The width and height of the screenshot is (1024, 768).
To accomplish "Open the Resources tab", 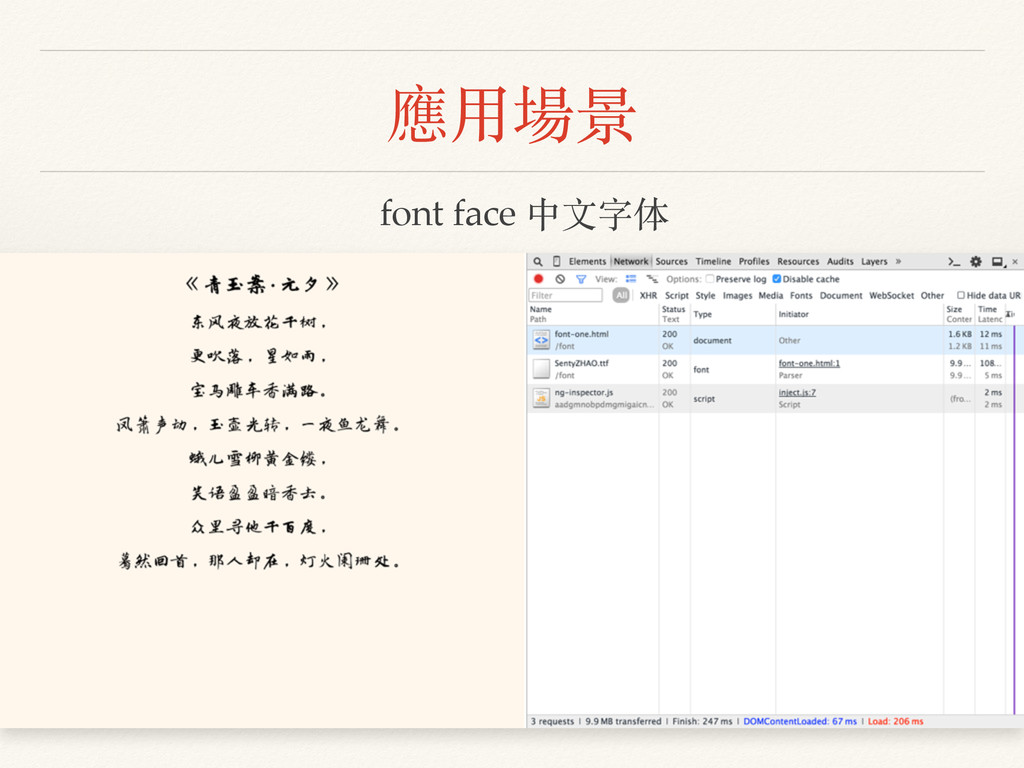I will coord(798,261).
